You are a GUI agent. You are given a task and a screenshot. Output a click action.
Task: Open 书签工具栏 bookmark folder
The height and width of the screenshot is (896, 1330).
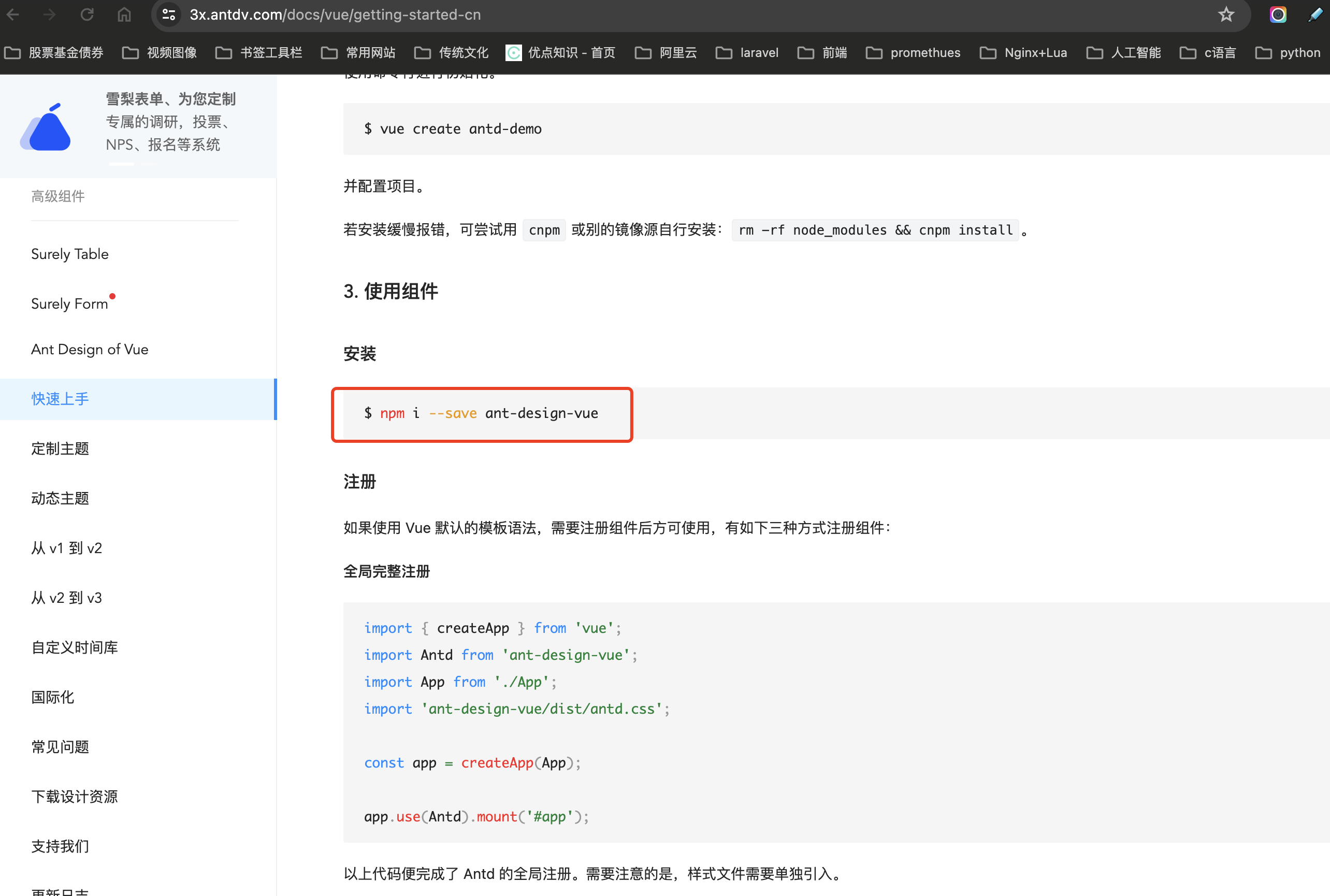(x=259, y=53)
